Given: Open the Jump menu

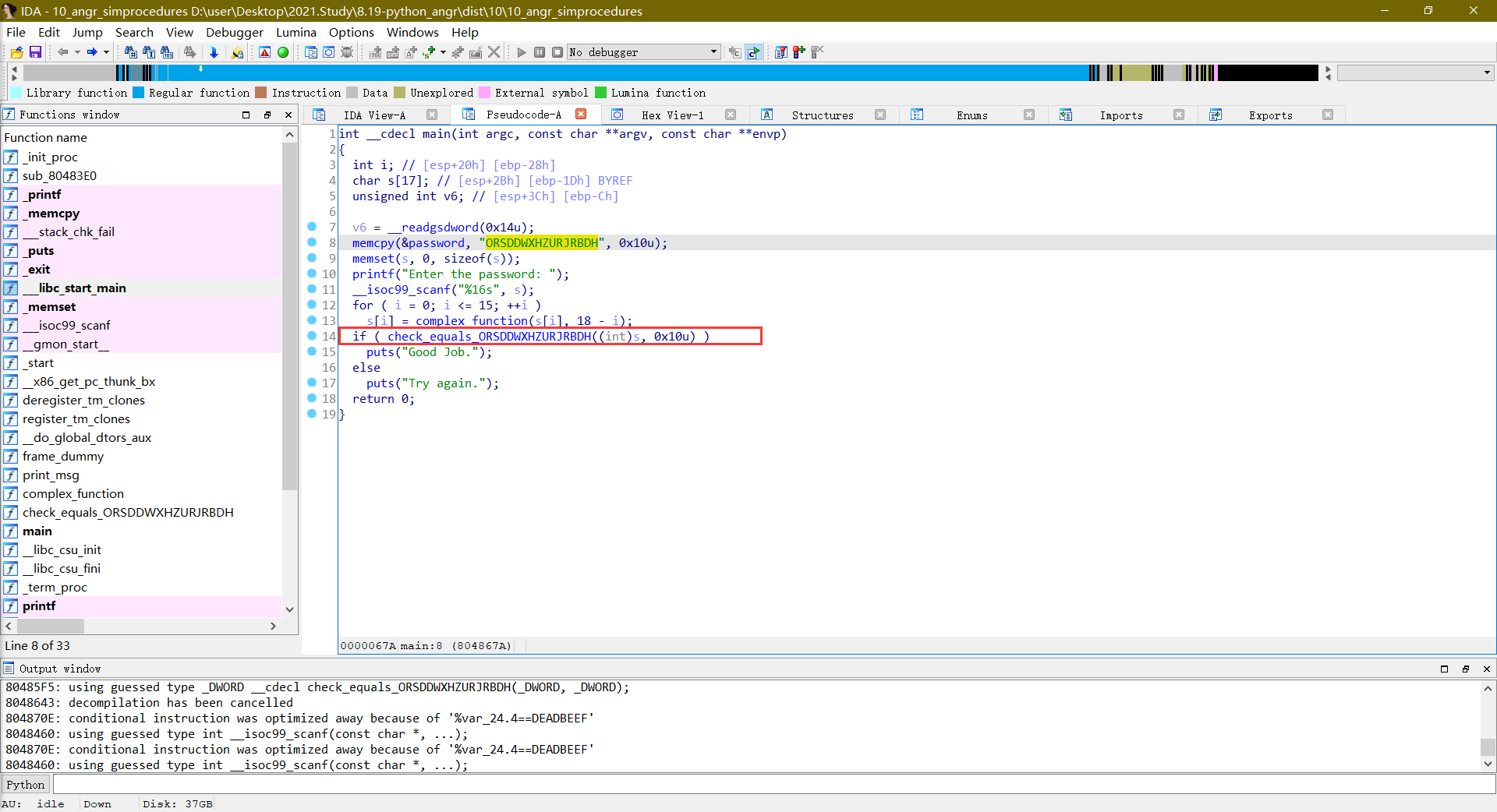Looking at the screenshot, I should tap(87, 32).
